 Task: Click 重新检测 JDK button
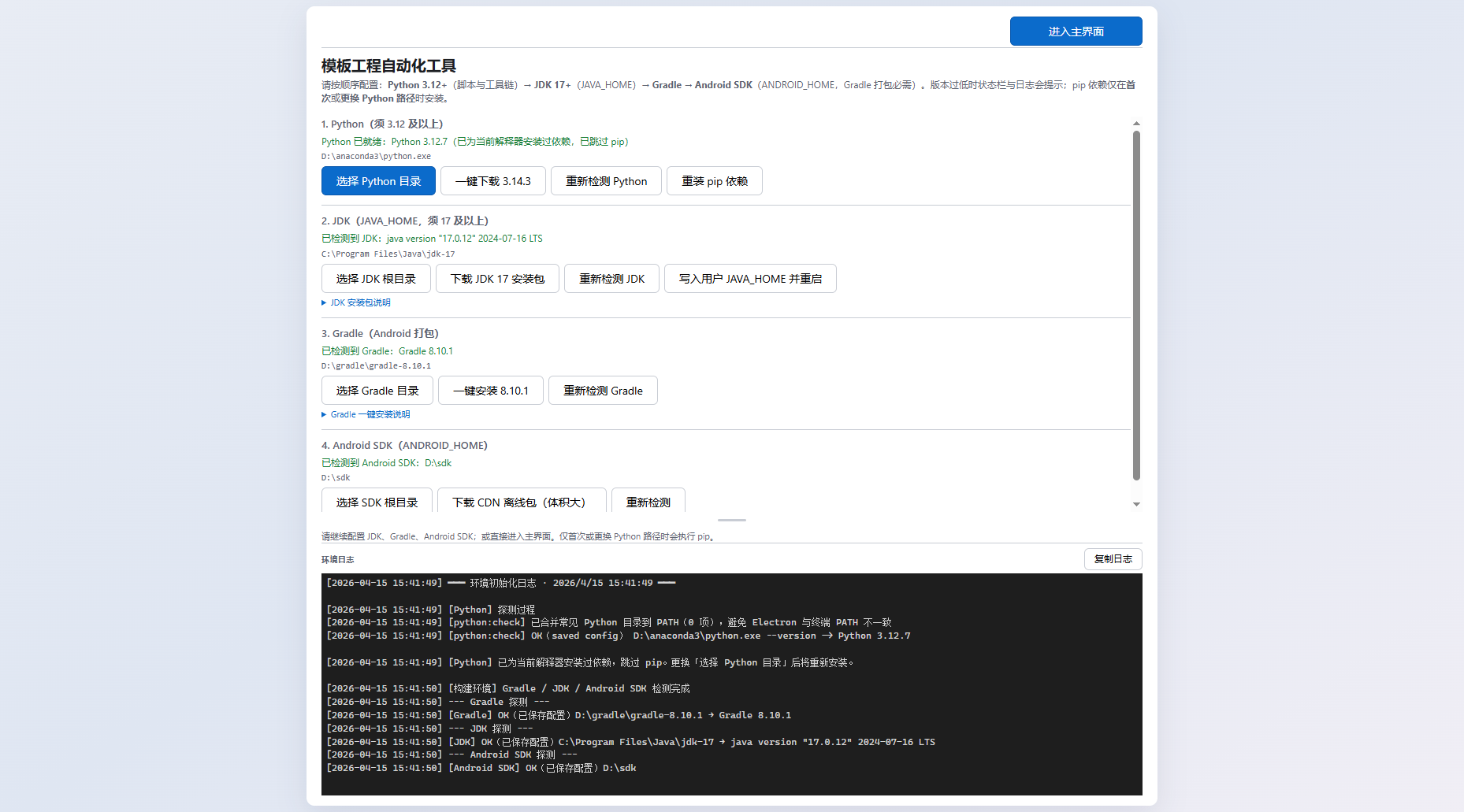pos(611,279)
